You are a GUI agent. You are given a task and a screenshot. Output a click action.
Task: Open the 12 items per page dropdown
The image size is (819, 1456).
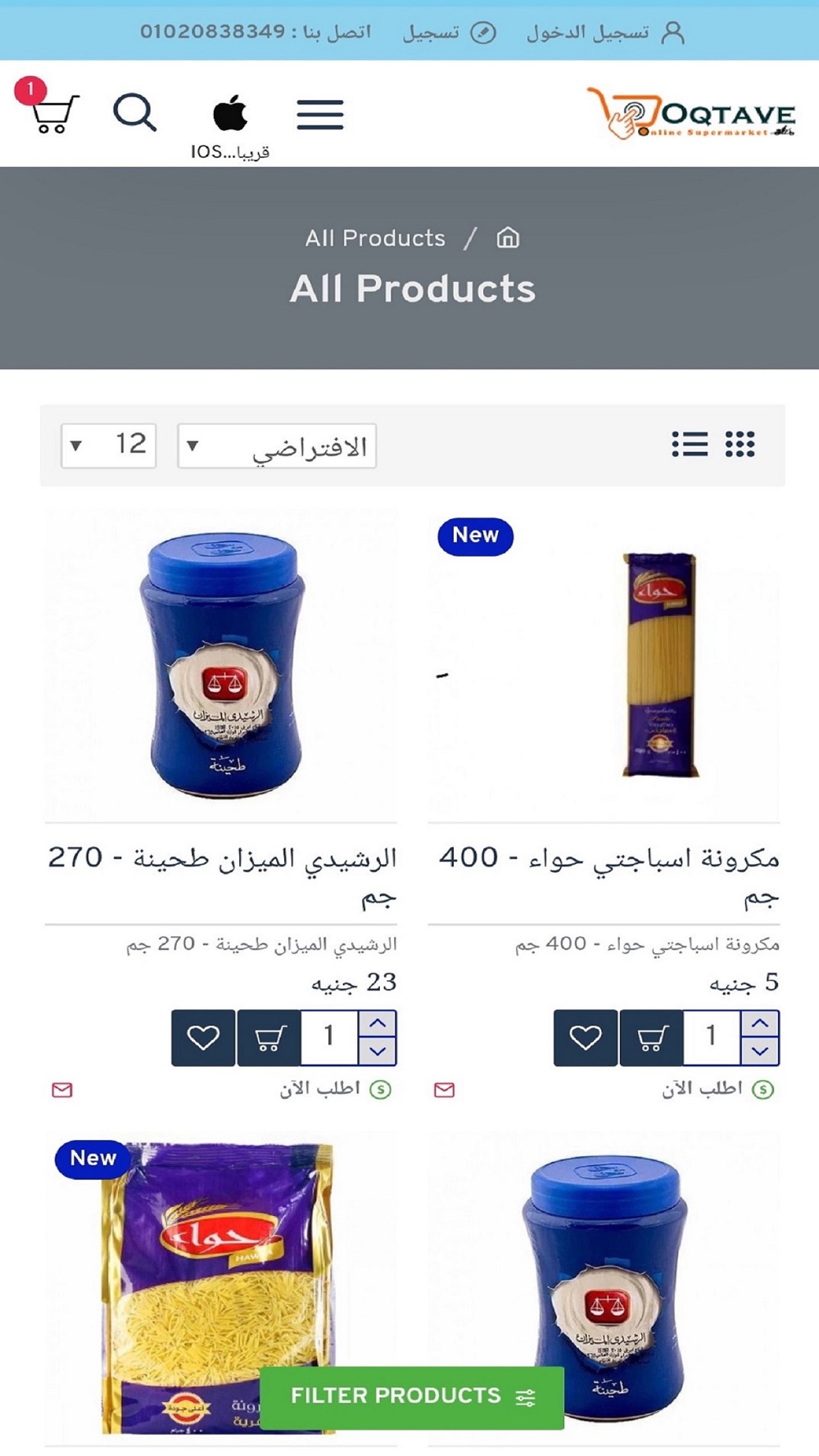coord(109,445)
